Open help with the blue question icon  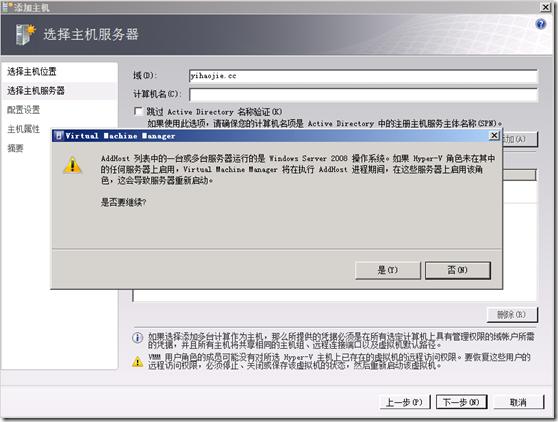tap(541, 24)
